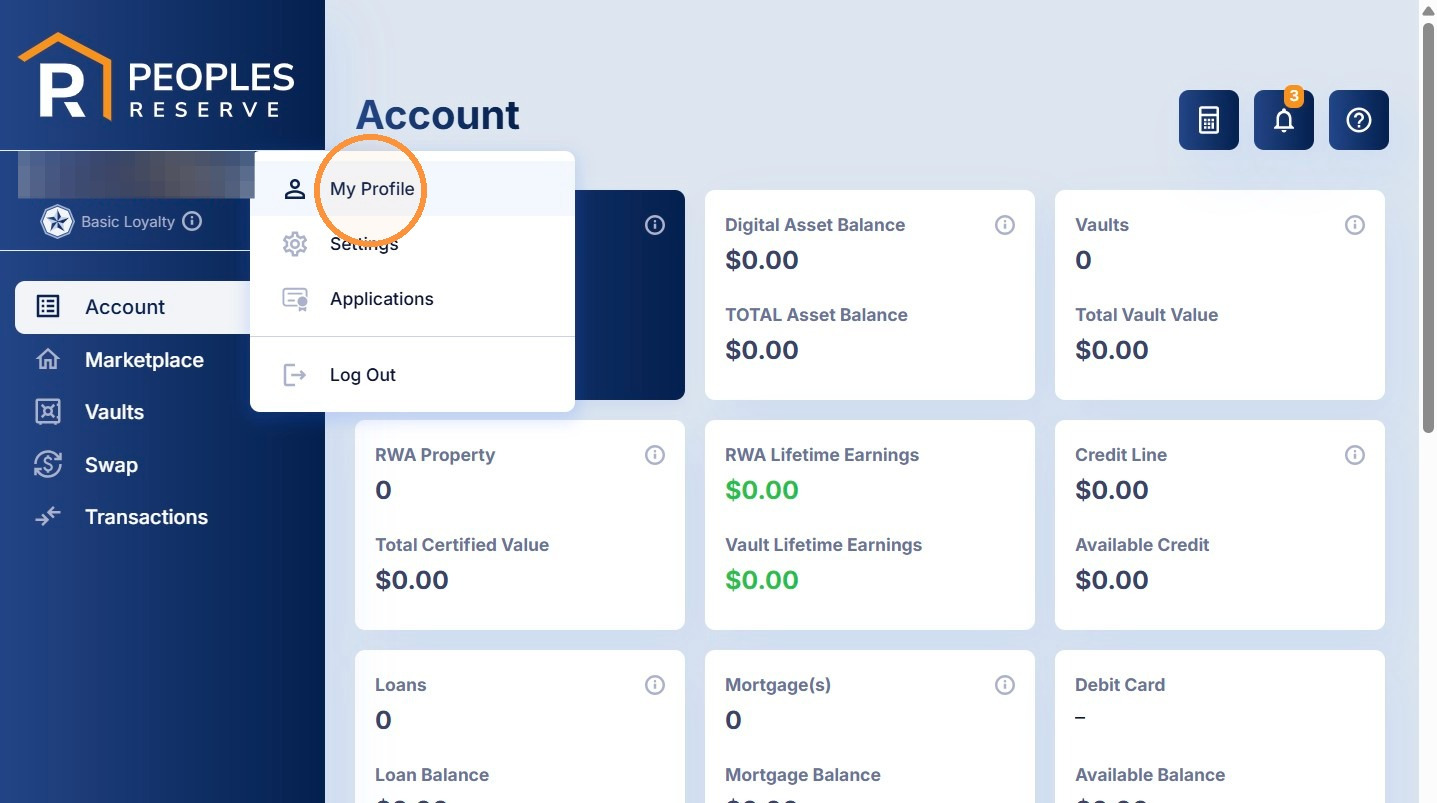The width and height of the screenshot is (1437, 803).
Task: Click the help question mark button
Action: point(1358,120)
